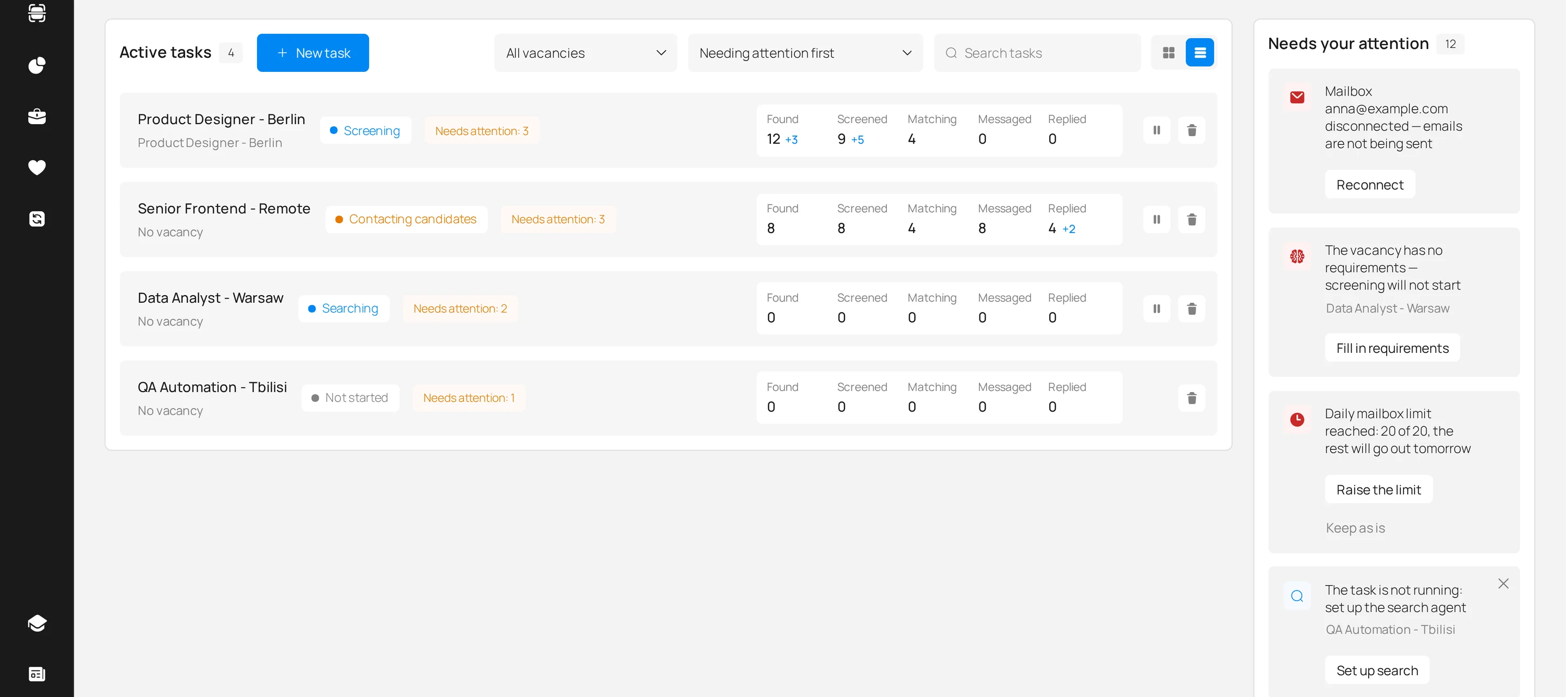Image resolution: width=1568 pixels, height=697 pixels.
Task: Click Fill in requirements button
Action: (1392, 347)
